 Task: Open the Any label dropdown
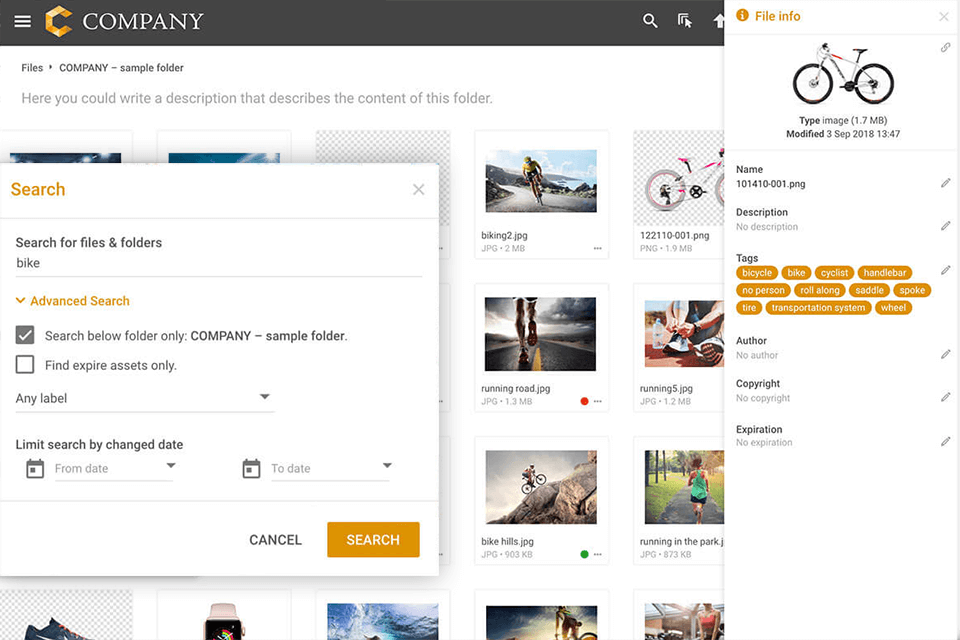point(144,398)
